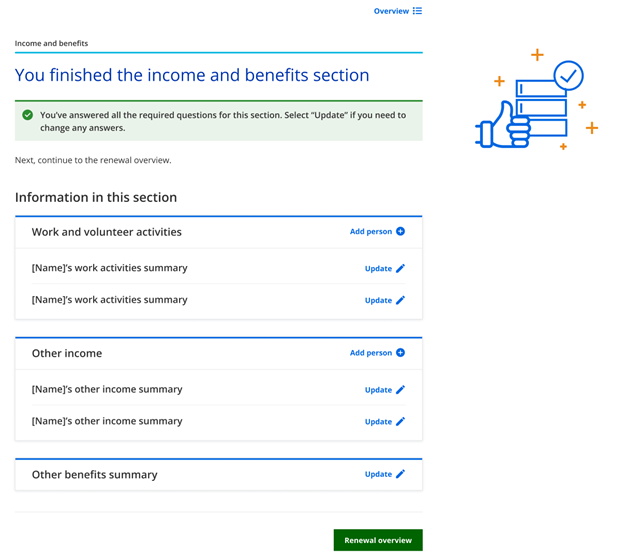Click pencil icon for first work activities summary
The width and height of the screenshot is (624, 558).
pos(401,269)
